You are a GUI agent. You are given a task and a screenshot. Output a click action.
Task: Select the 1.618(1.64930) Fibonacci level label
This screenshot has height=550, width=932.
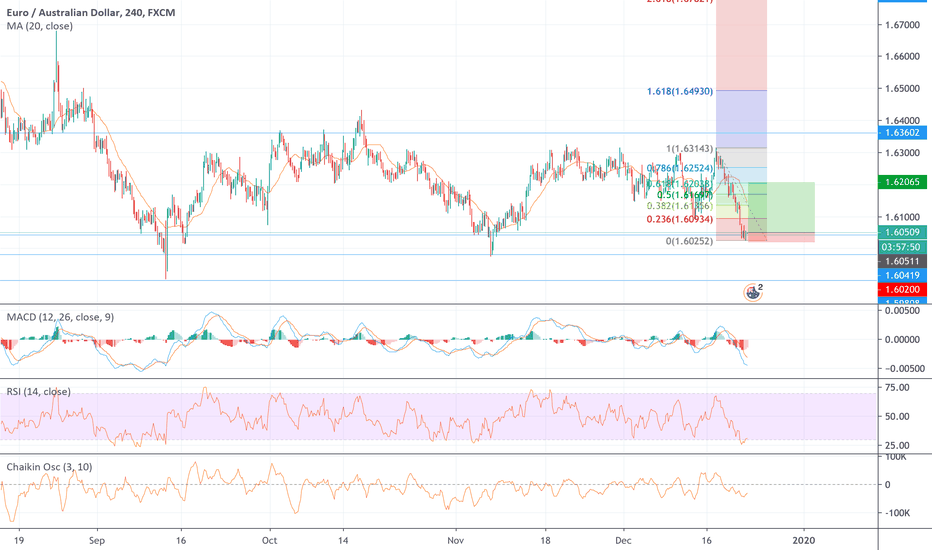[x=680, y=91]
